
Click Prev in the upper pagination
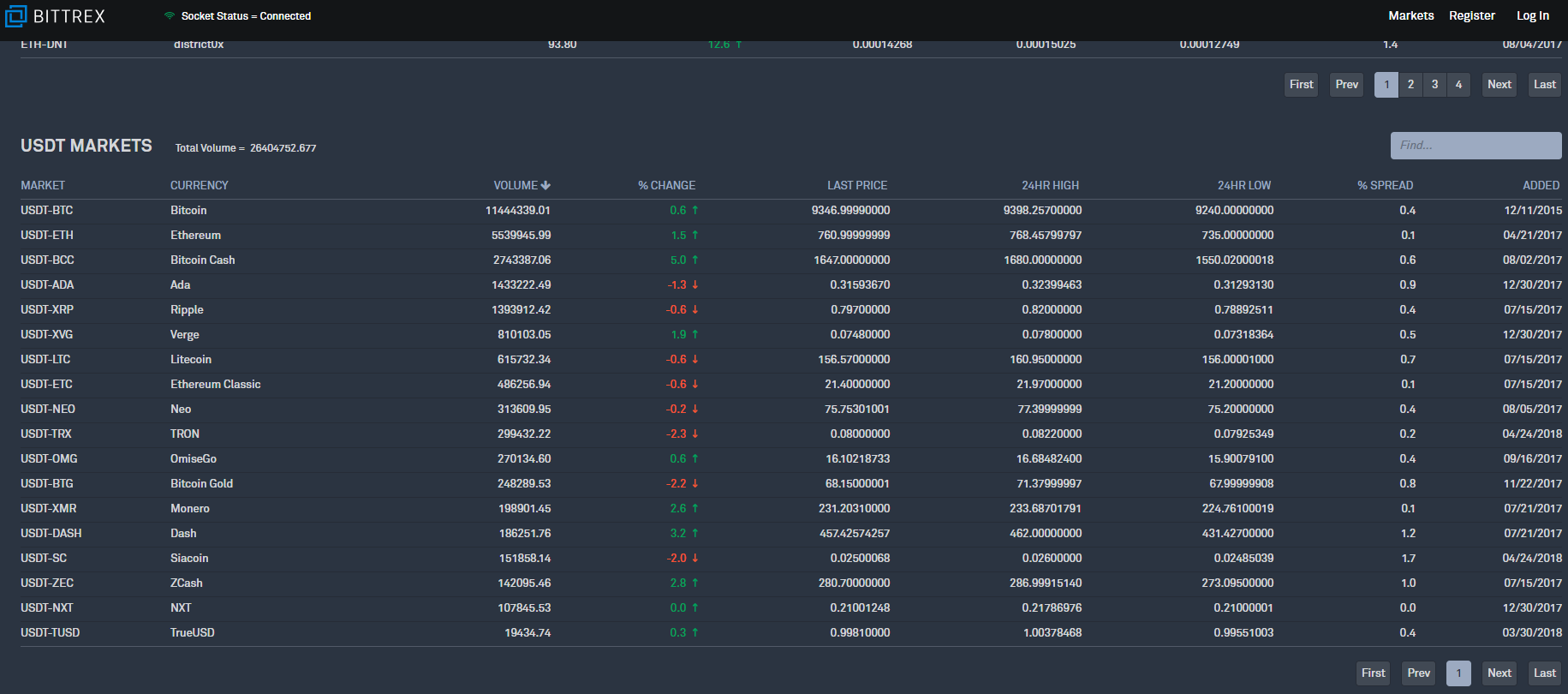coord(1346,85)
